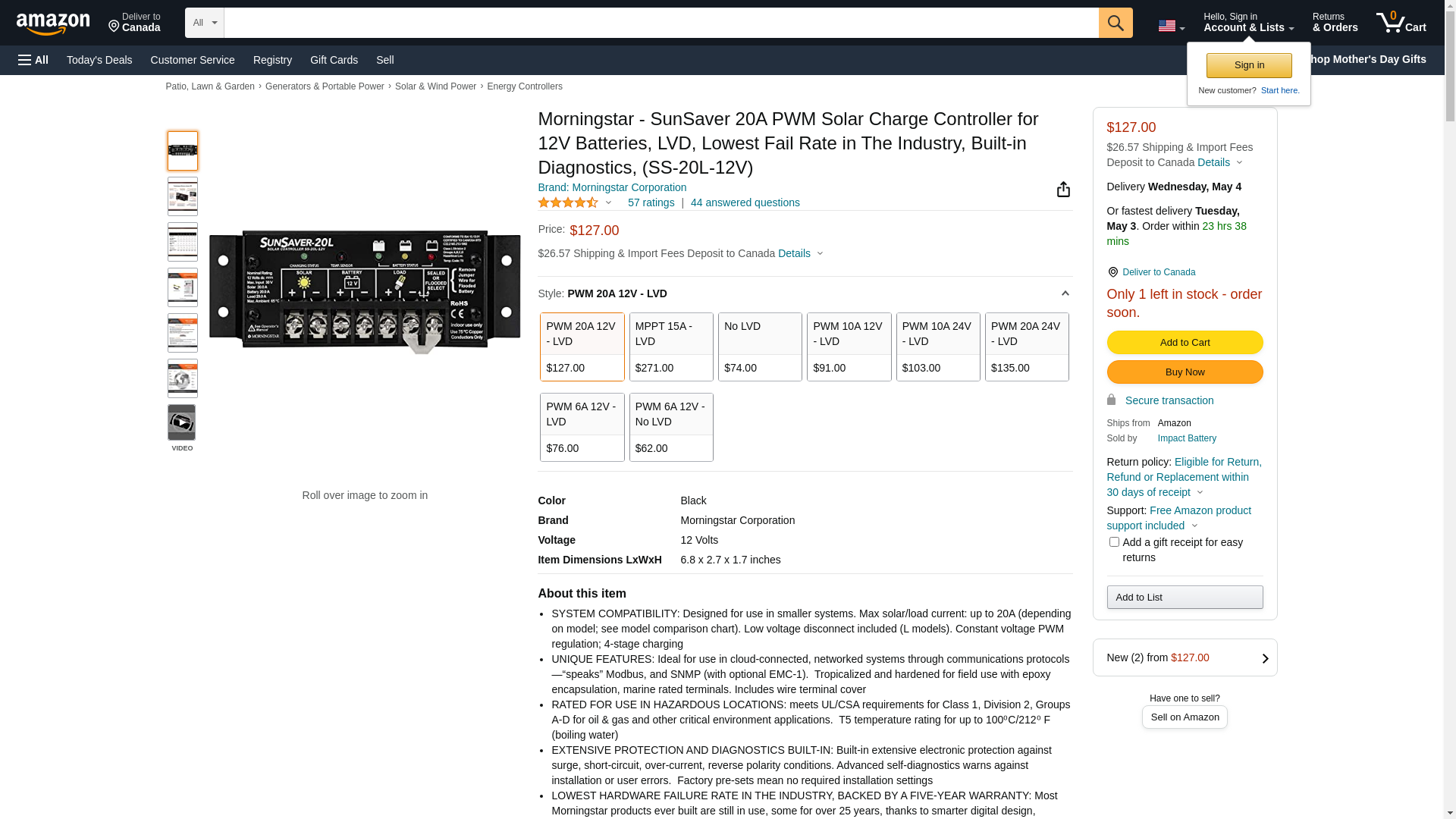The width and height of the screenshot is (1456, 819).
Task: Select the second product image thumbnail
Action: 182,196
